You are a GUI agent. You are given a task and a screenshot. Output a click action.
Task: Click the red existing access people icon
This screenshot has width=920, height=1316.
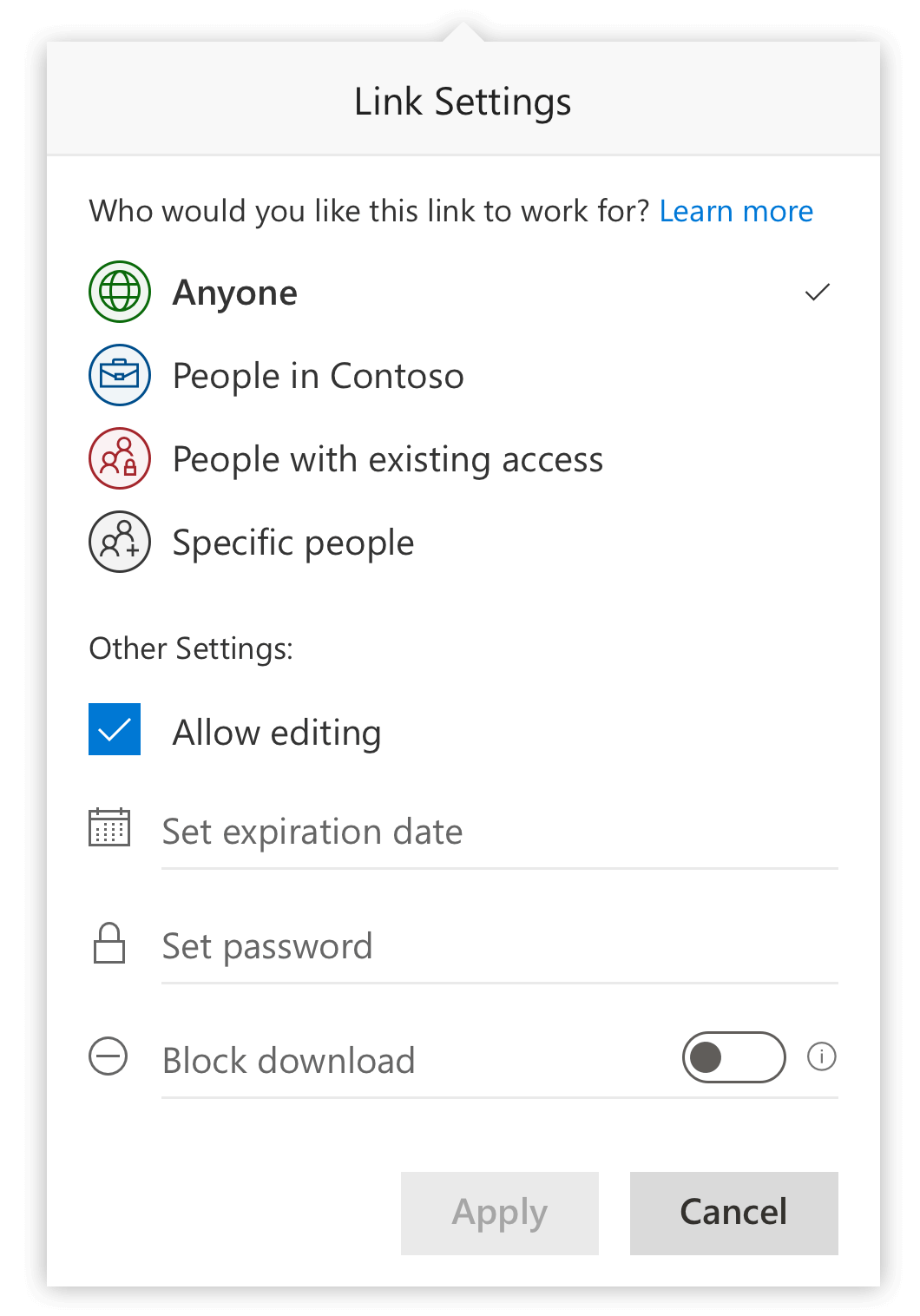[x=119, y=458]
